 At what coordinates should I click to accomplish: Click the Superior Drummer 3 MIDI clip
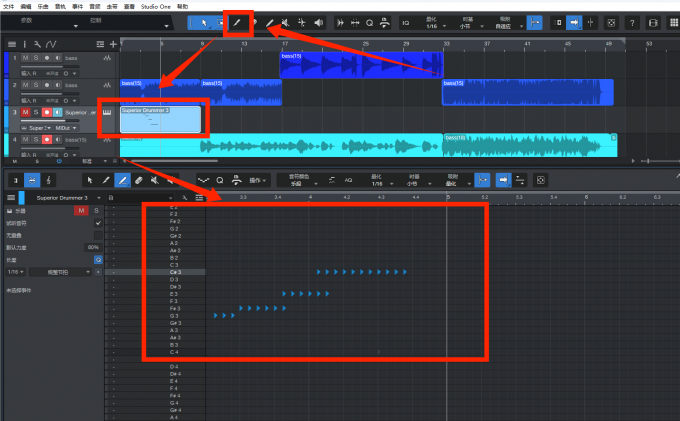point(160,122)
